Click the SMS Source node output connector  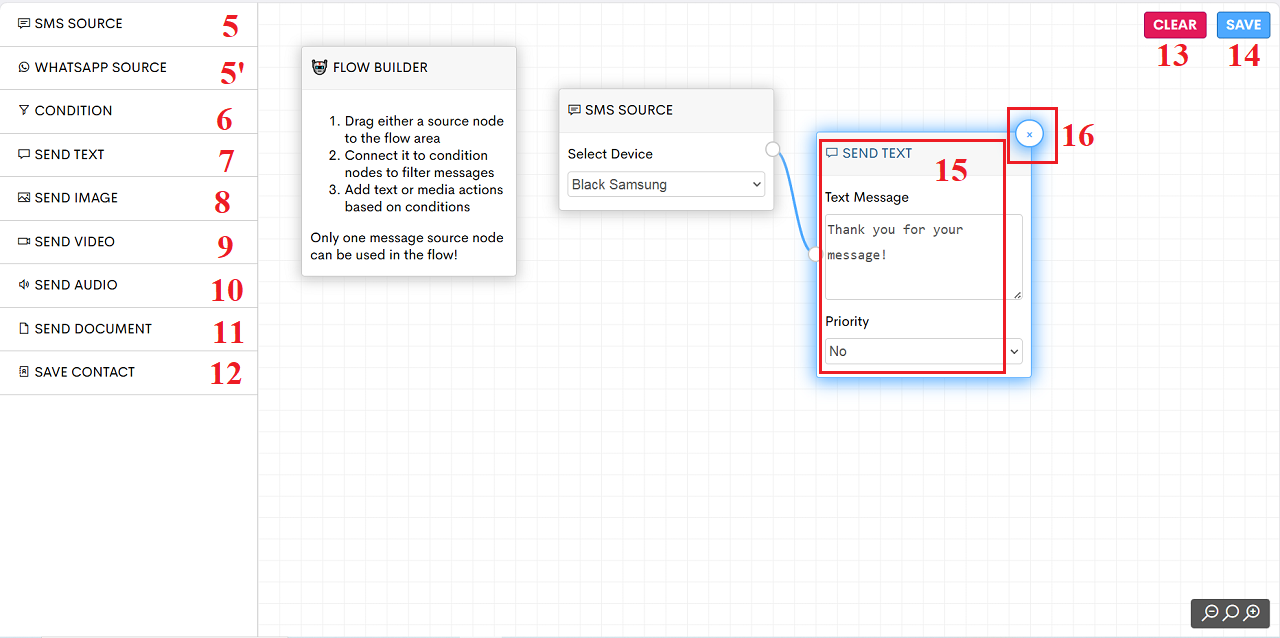pos(772,149)
